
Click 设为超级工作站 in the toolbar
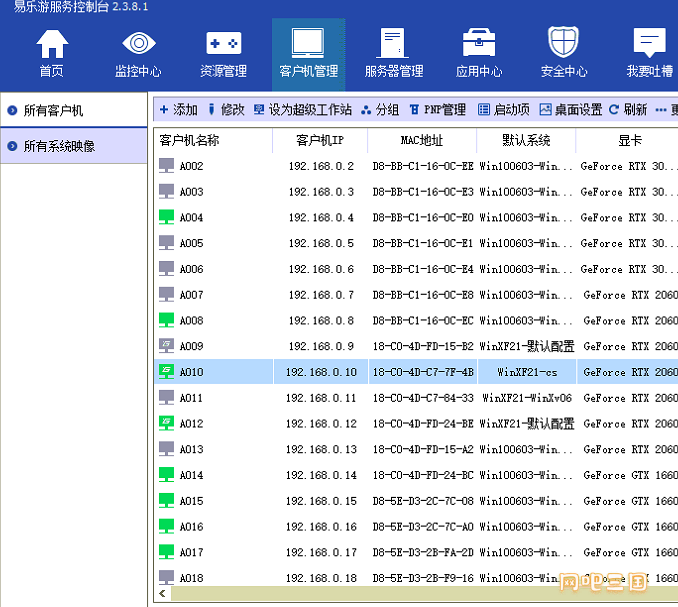(x=302, y=110)
